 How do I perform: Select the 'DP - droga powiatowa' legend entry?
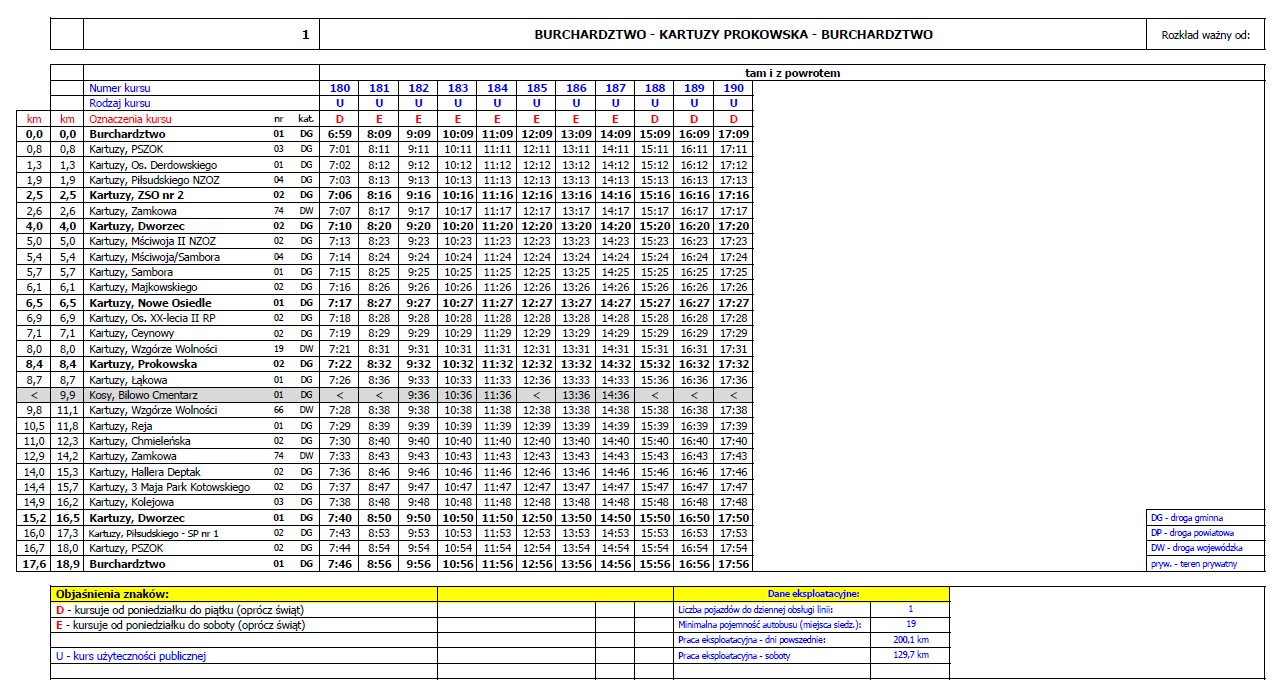1192,533
